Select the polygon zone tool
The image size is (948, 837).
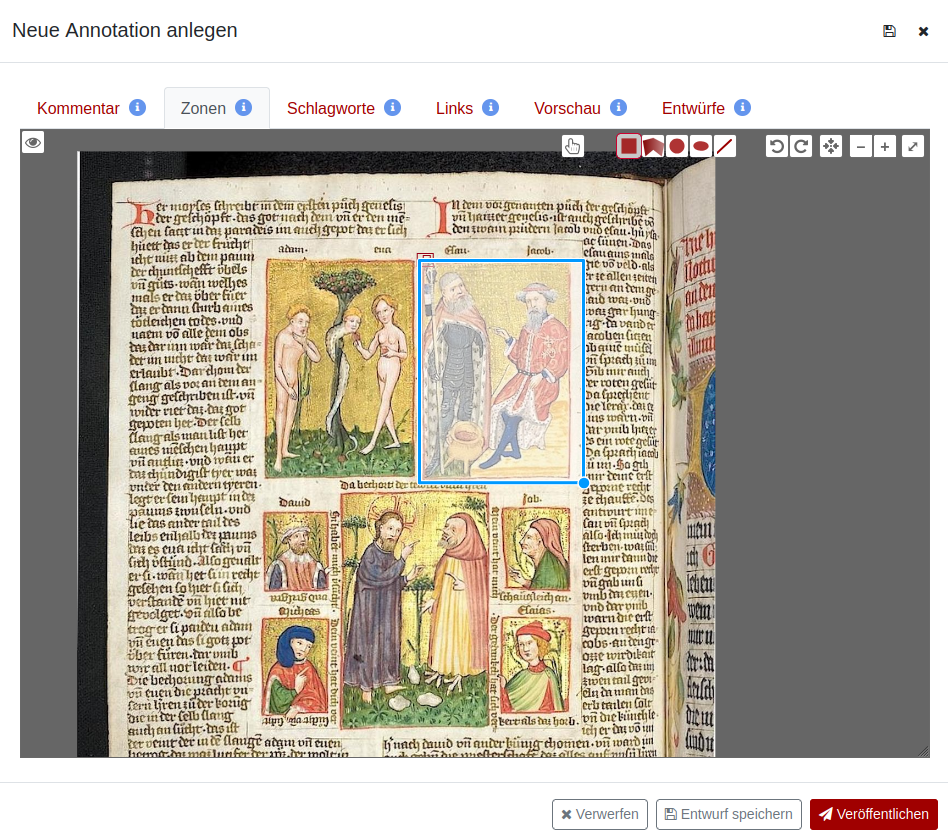(x=653, y=146)
